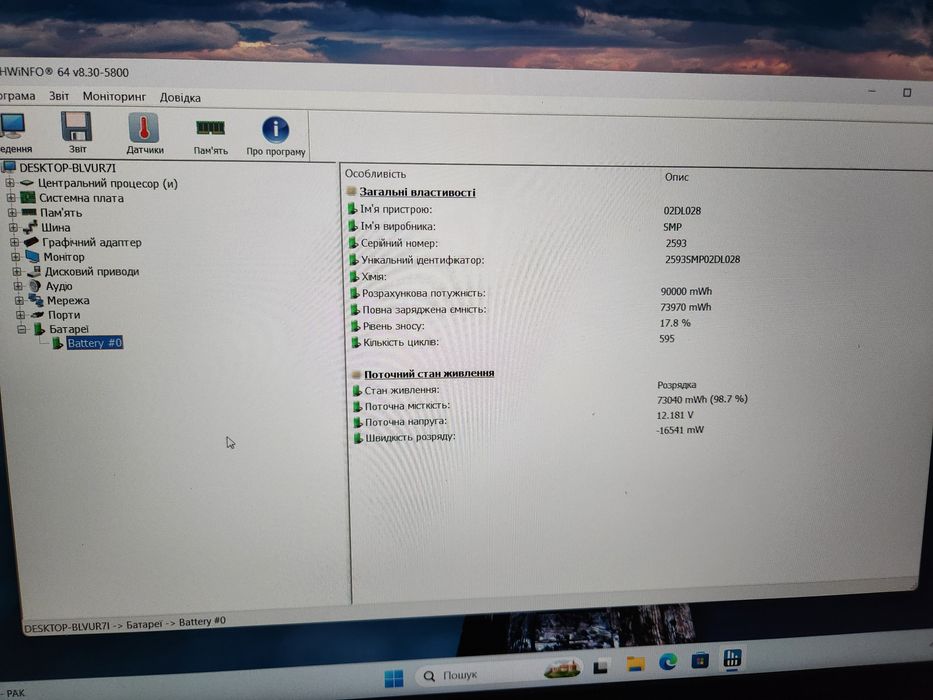This screenshot has width=933, height=700.
Task: Open the Пам'ять memory toolbar icon
Action: coord(210,128)
